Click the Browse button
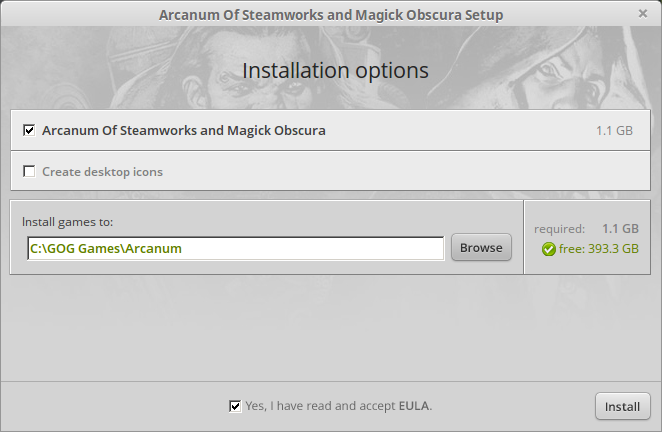 click(x=481, y=247)
